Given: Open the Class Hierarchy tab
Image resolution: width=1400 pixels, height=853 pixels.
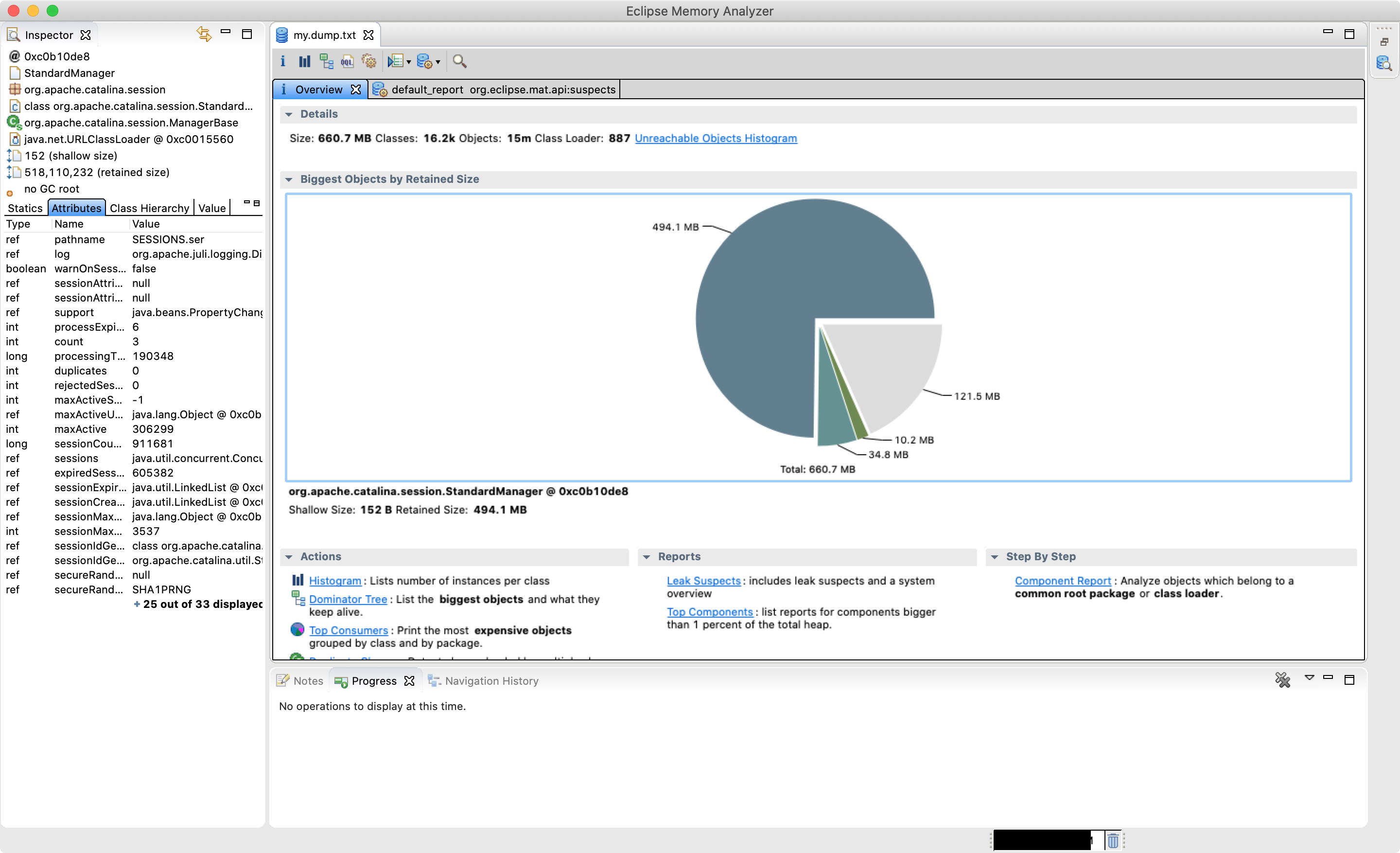Looking at the screenshot, I should (x=149, y=208).
